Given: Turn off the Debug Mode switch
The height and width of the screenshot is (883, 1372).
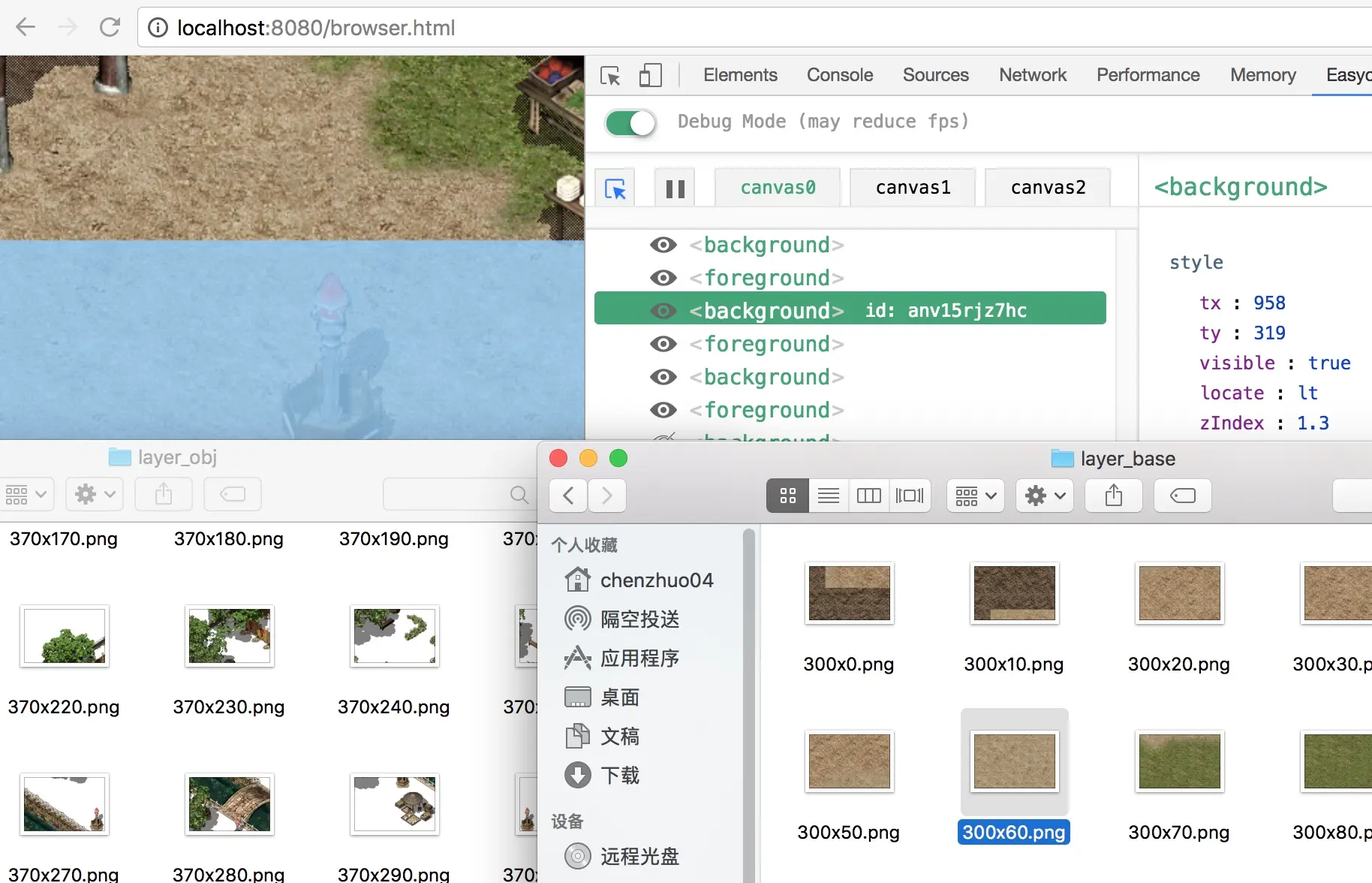Looking at the screenshot, I should click(630, 122).
